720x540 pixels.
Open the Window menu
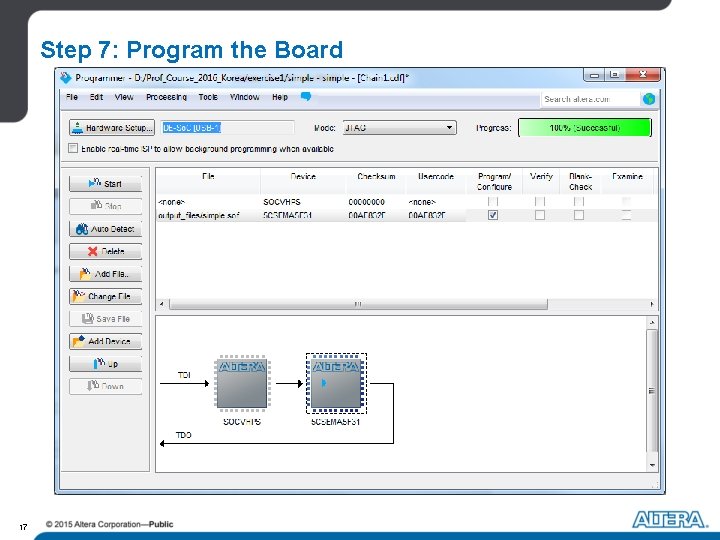(x=244, y=97)
